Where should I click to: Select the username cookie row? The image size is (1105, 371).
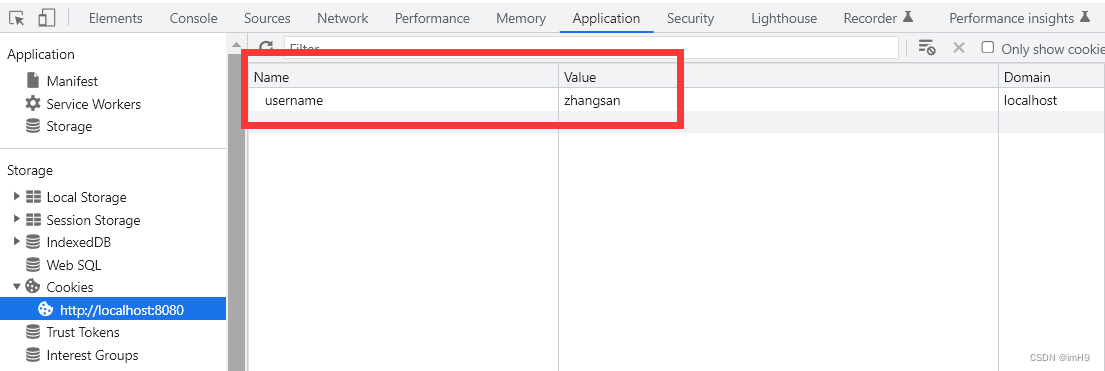click(677, 100)
